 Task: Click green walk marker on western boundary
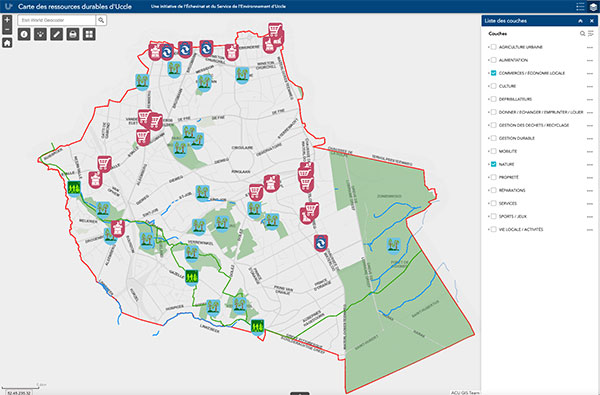pos(74,189)
